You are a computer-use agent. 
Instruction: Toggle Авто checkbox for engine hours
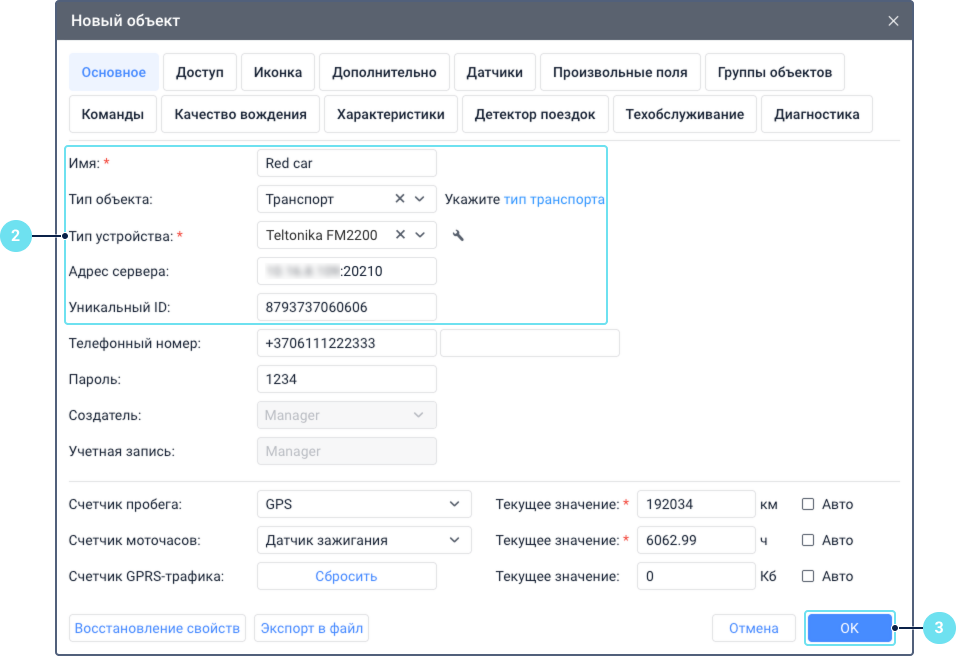808,541
